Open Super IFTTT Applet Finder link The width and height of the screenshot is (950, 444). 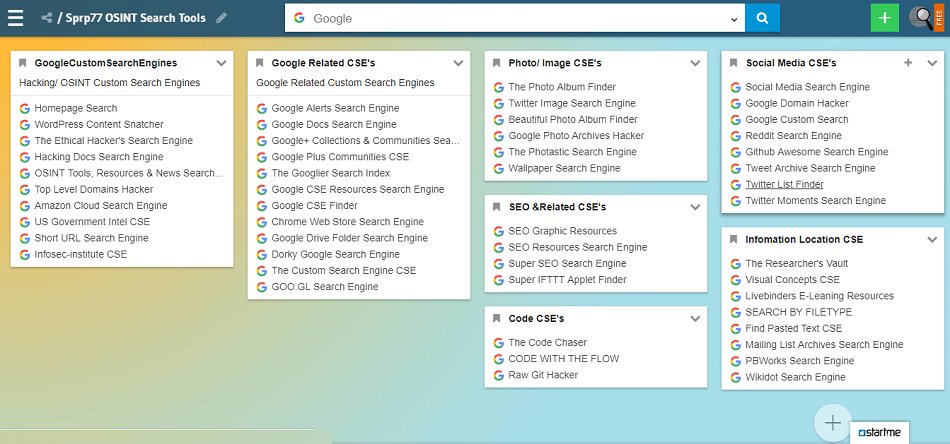[567, 279]
